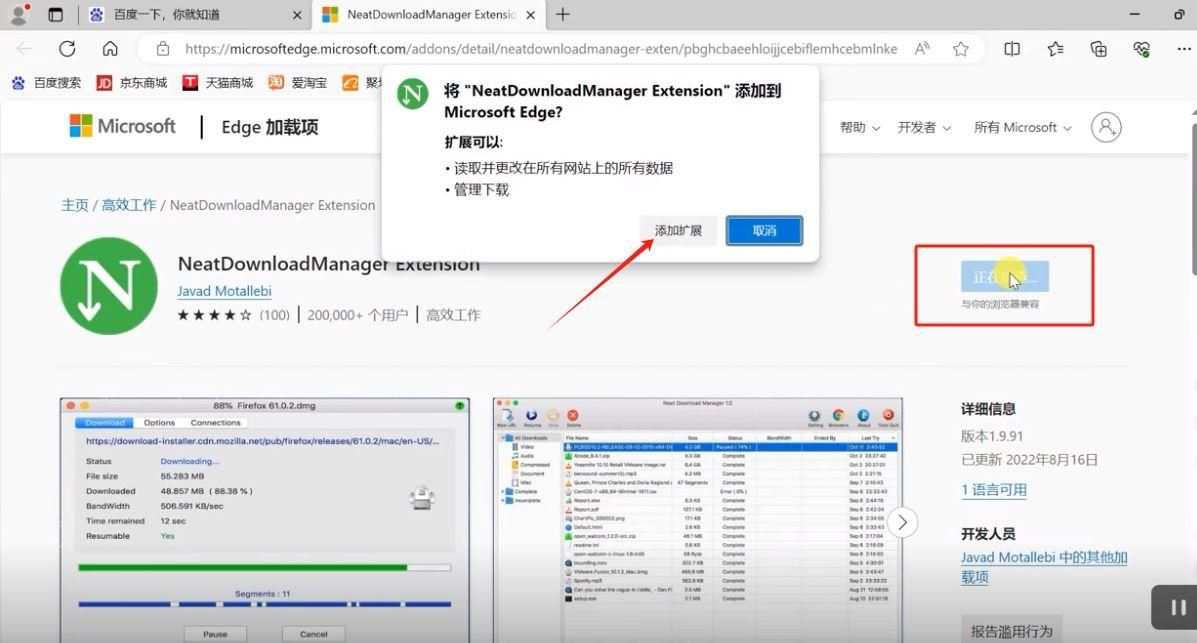Click the blue install button under cursor
The image size is (1197, 643).
pos(1005,276)
